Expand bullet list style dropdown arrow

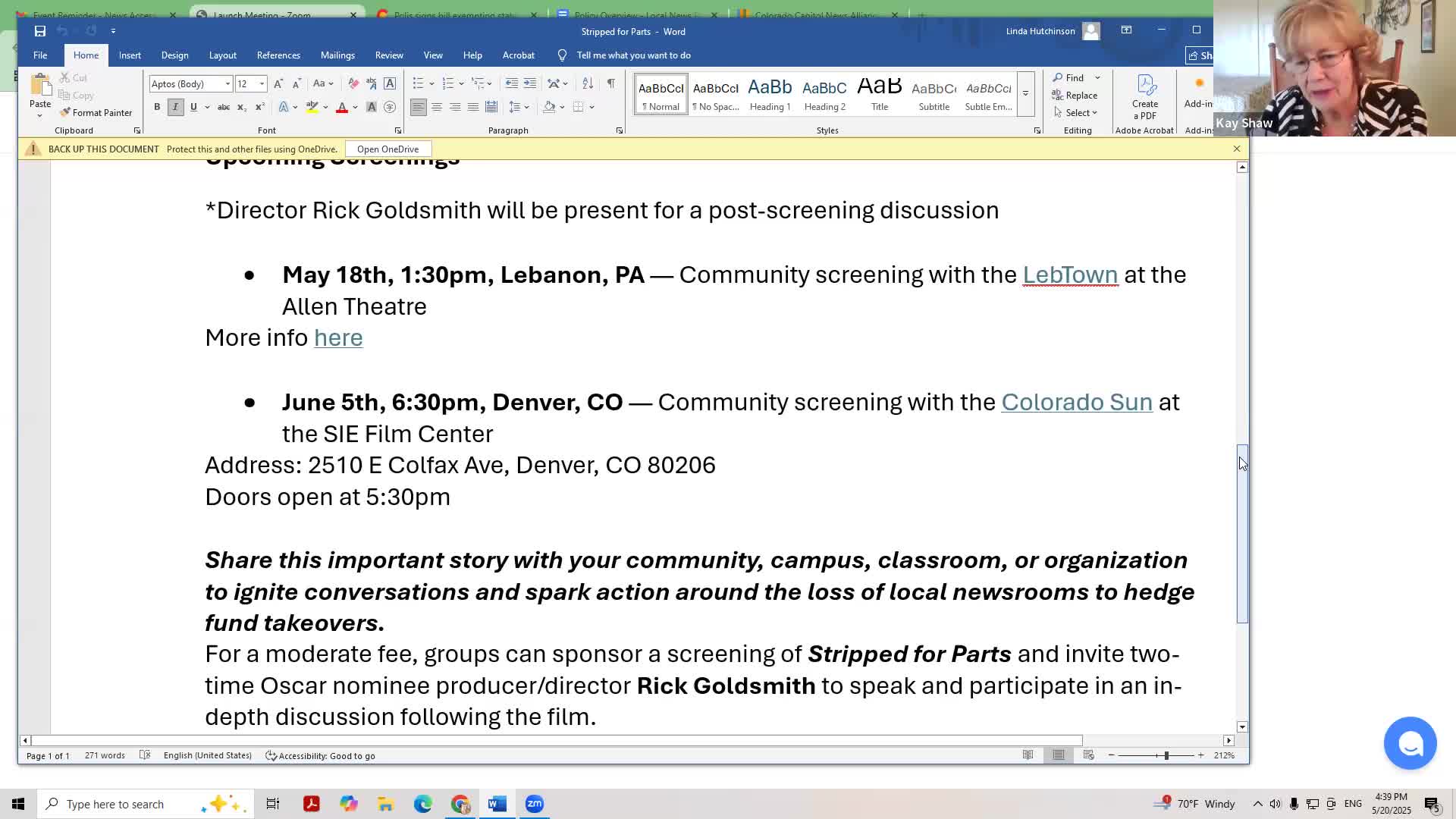(431, 84)
